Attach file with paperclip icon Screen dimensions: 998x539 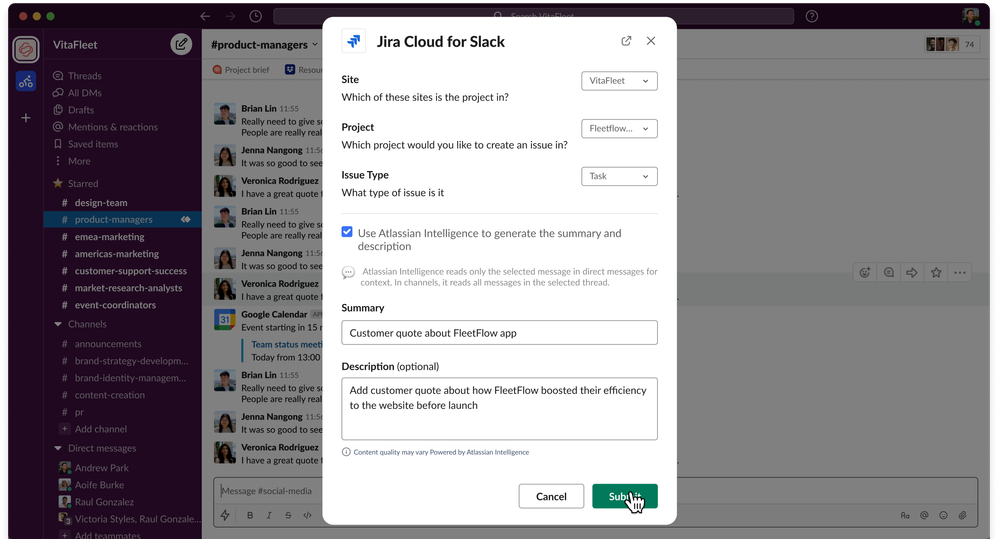962,515
